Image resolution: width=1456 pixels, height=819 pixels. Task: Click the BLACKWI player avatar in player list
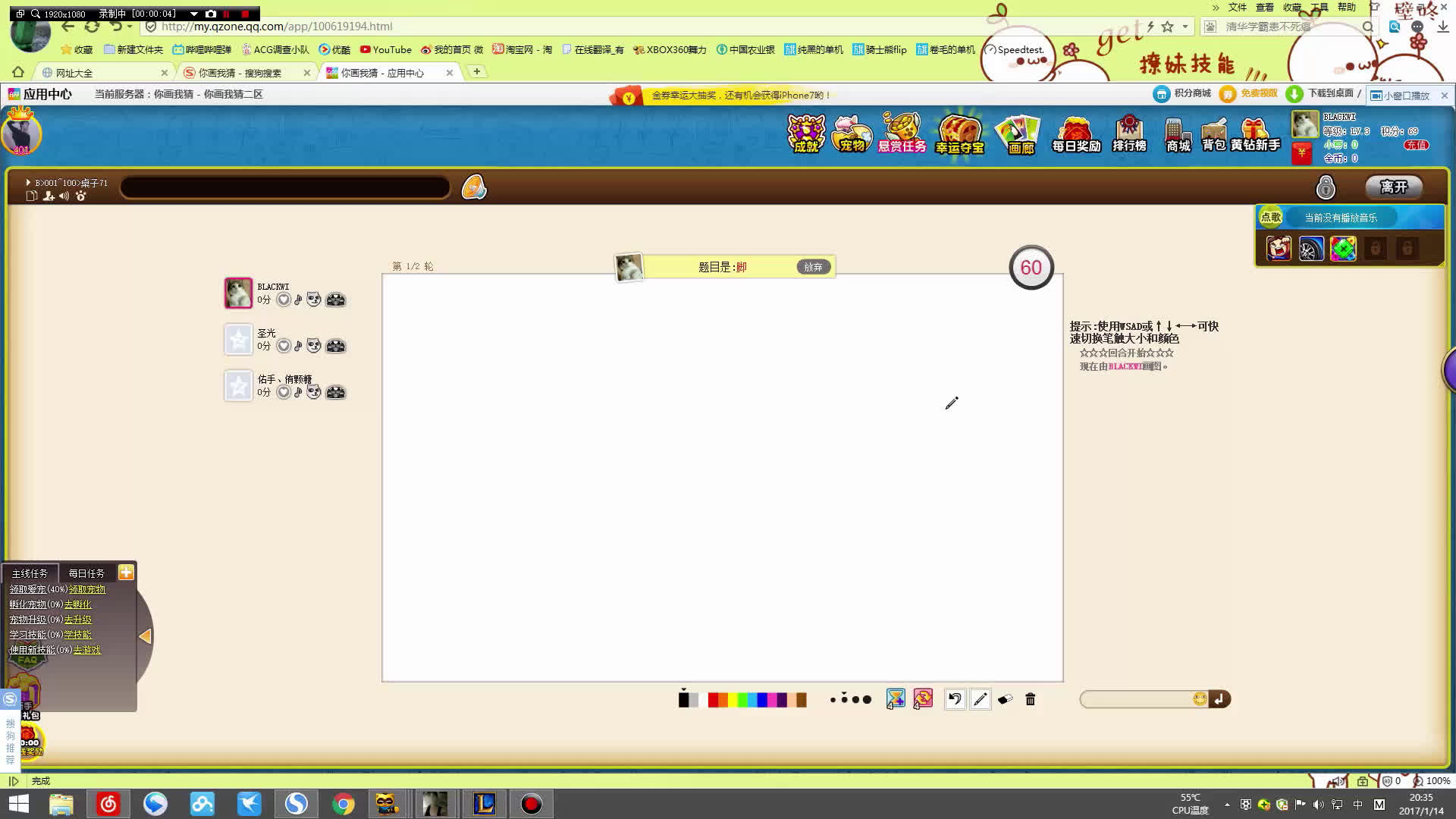click(238, 293)
